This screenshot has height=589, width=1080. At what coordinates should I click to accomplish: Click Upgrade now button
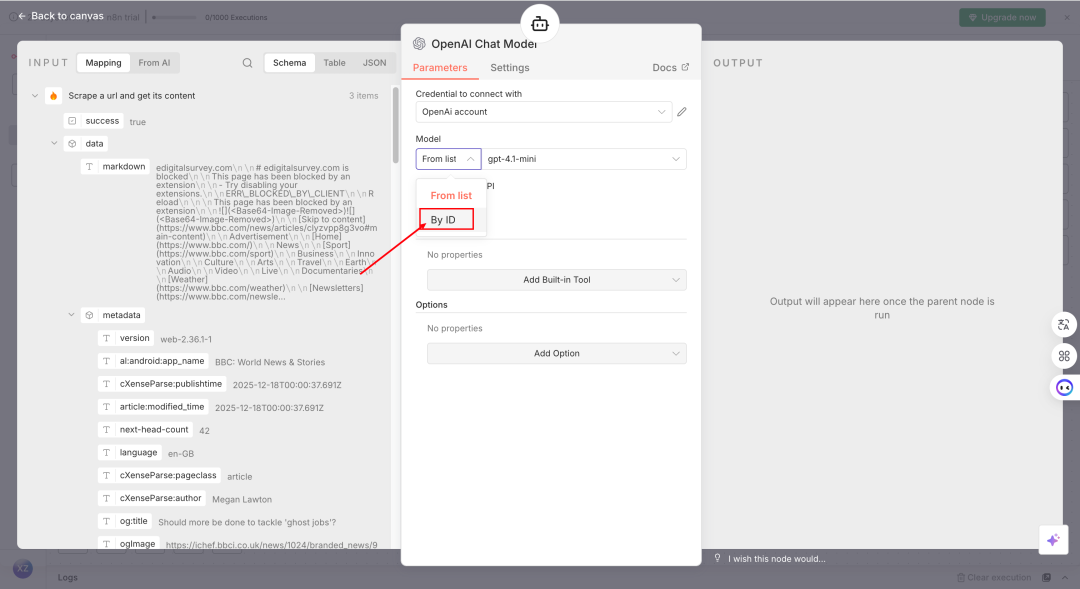[1002, 17]
